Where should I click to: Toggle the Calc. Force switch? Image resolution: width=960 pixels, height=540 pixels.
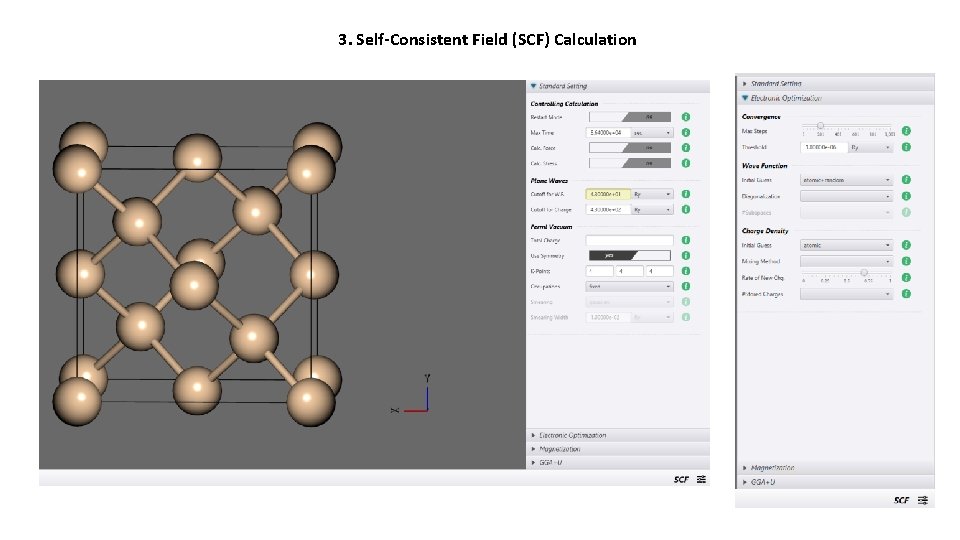tap(629, 148)
